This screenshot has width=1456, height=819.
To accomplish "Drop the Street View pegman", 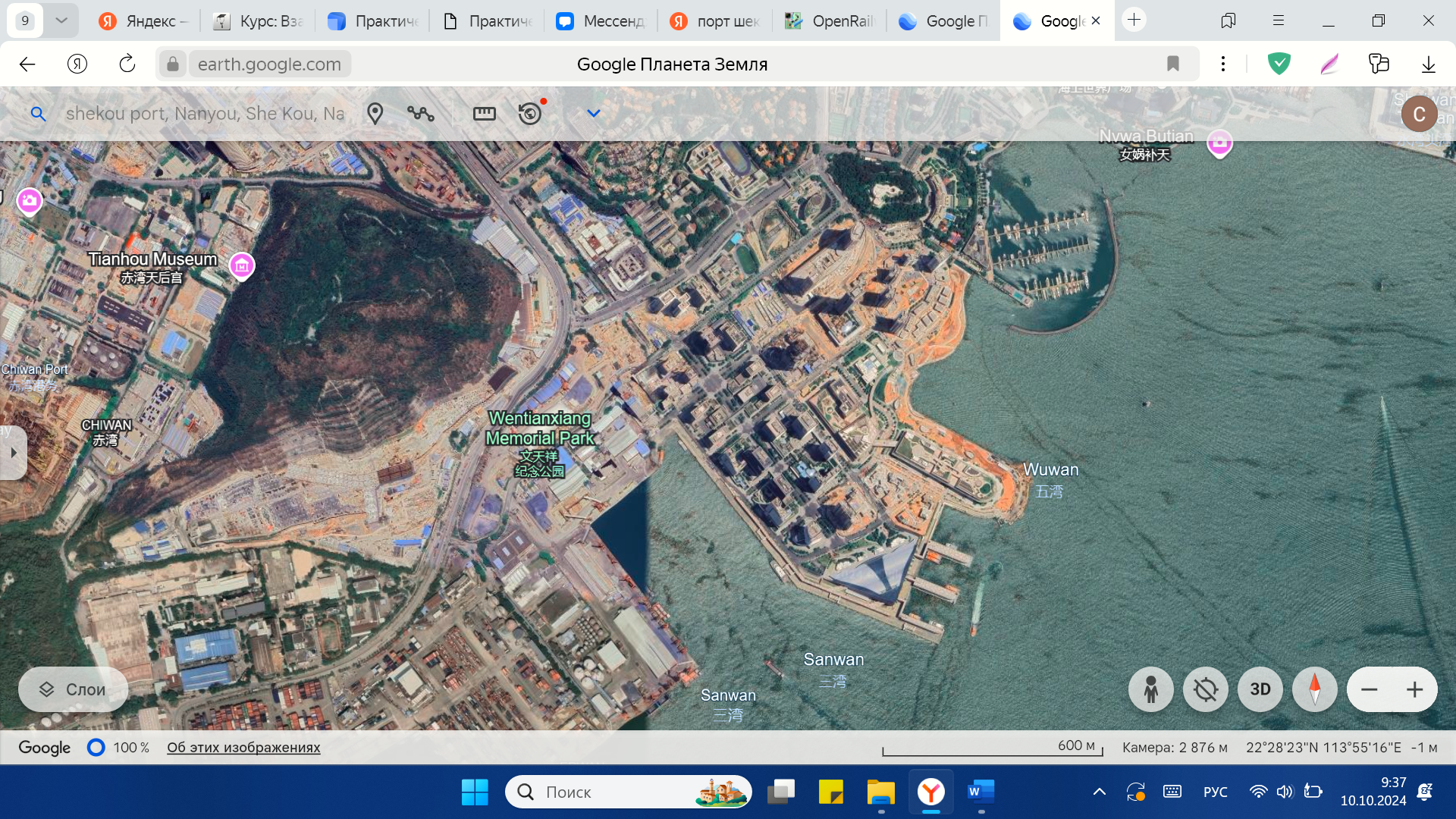I will point(1150,689).
